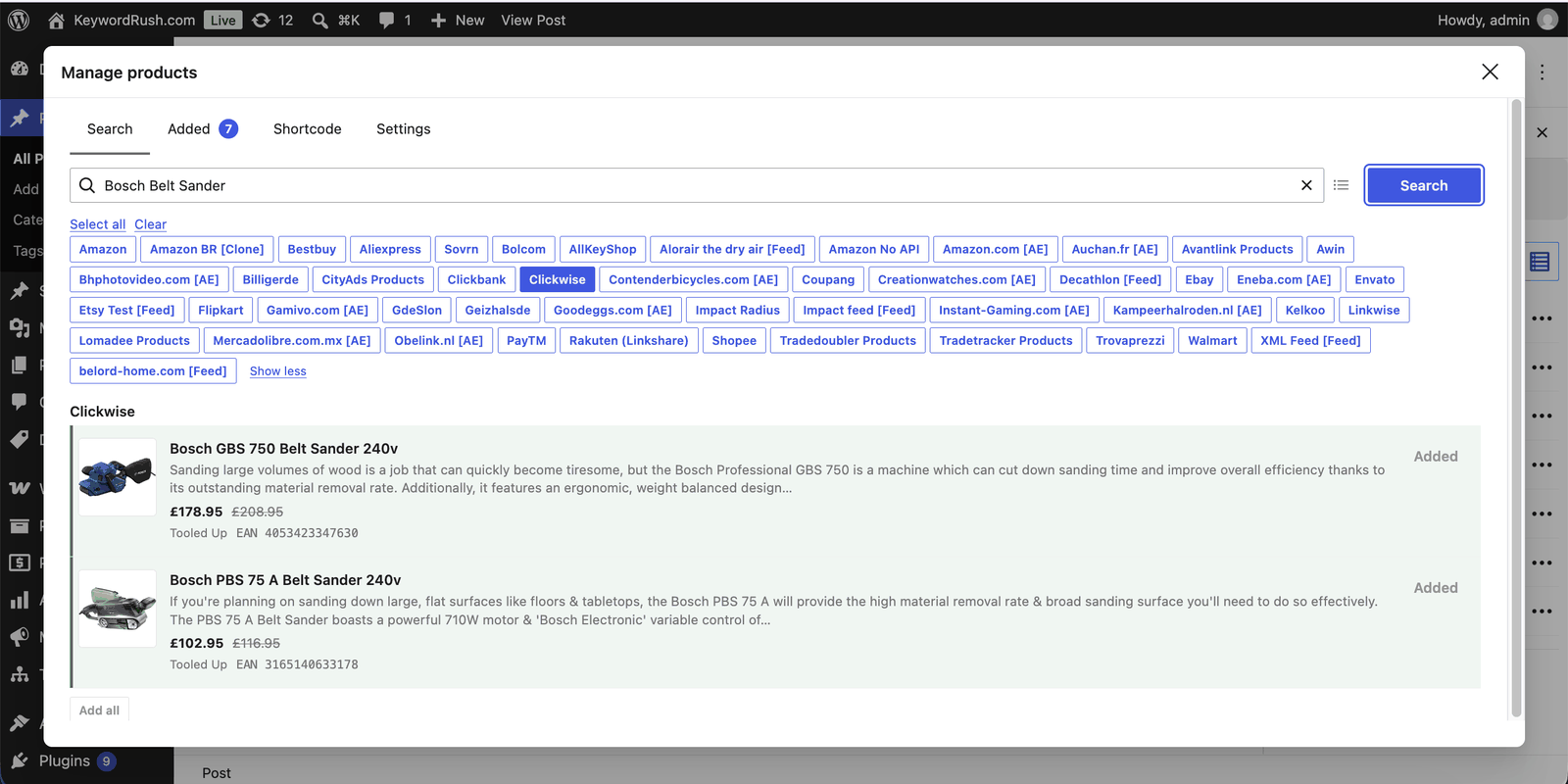This screenshot has height=784, width=1568.
Task: Enable the Walmart module filter
Action: click(x=1213, y=340)
